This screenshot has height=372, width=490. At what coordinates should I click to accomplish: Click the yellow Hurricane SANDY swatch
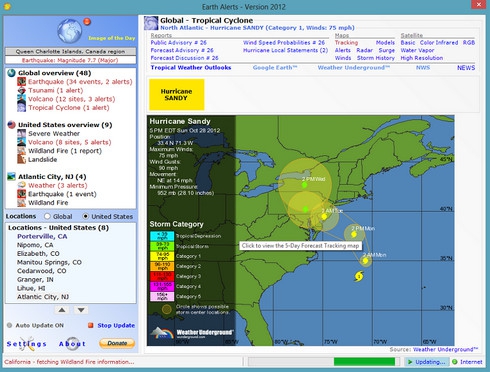coord(176,95)
